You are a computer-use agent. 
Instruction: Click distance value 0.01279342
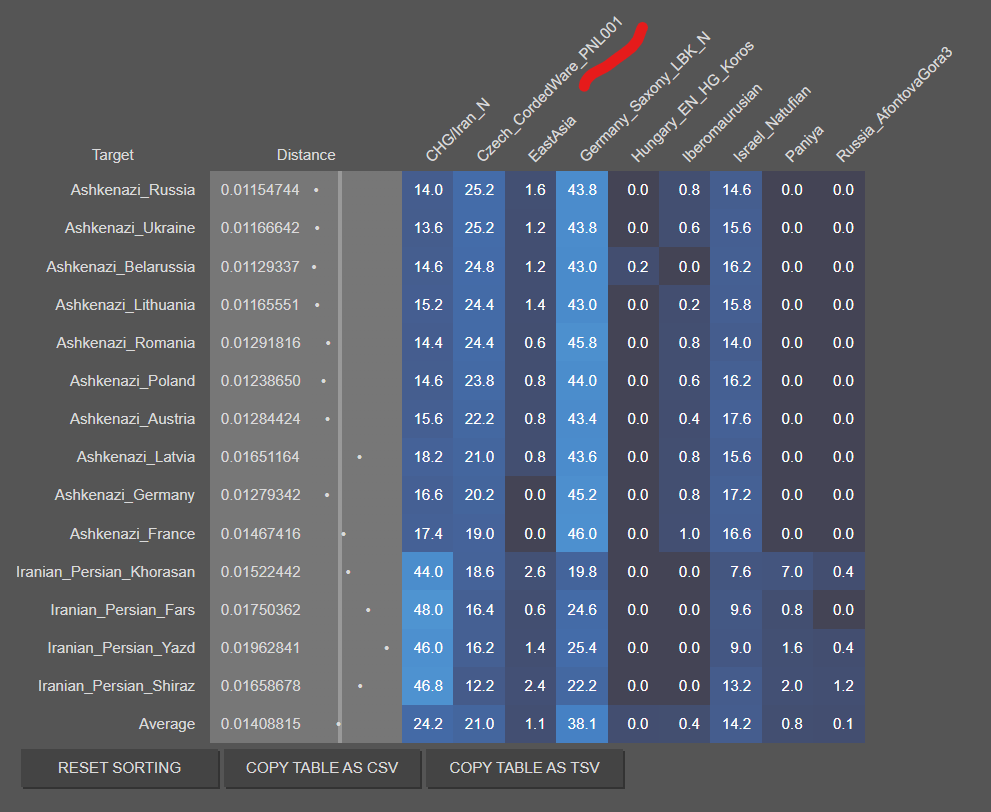260,495
